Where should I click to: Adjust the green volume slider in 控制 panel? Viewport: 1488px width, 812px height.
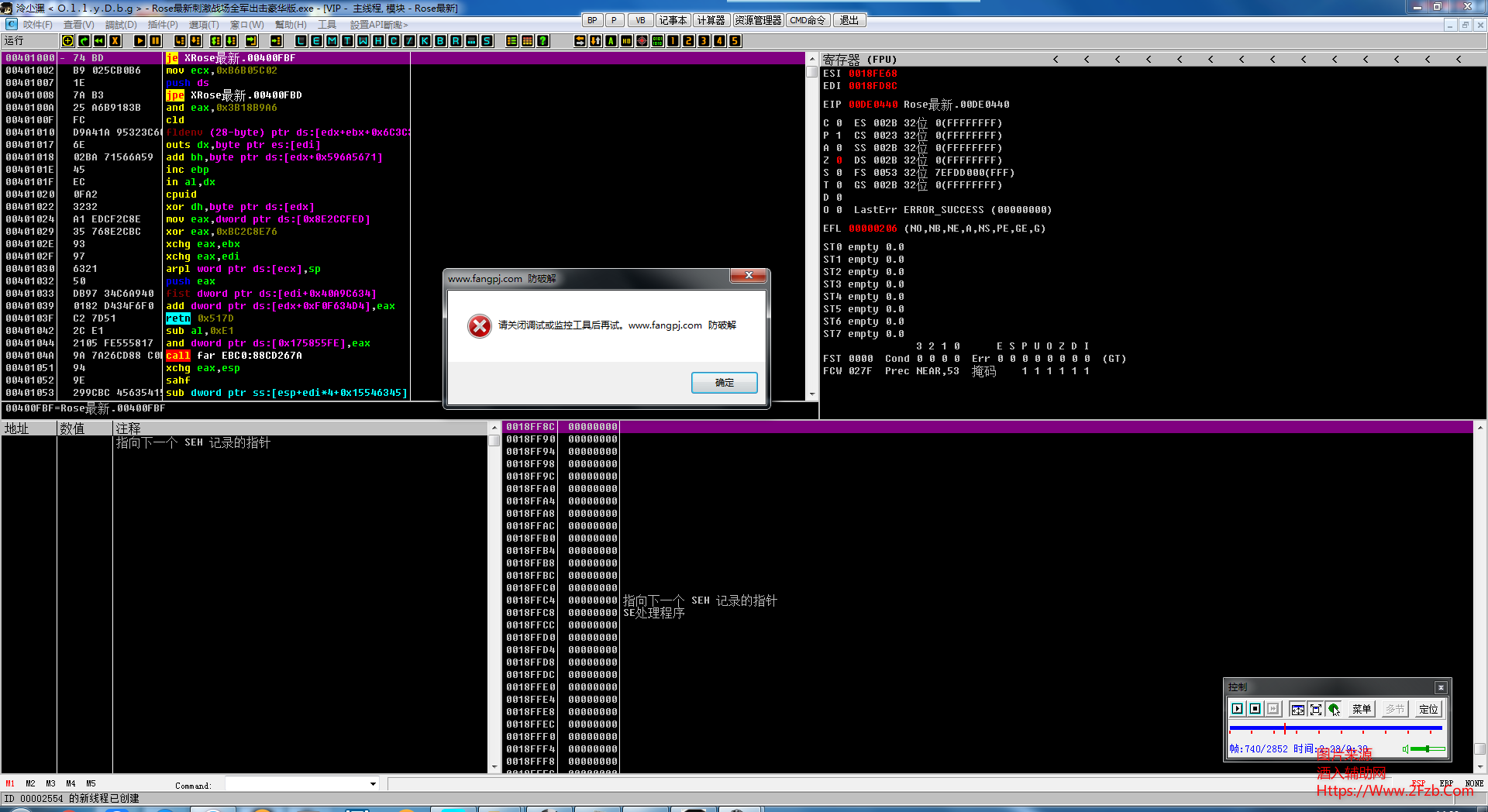pyautogui.click(x=1426, y=749)
